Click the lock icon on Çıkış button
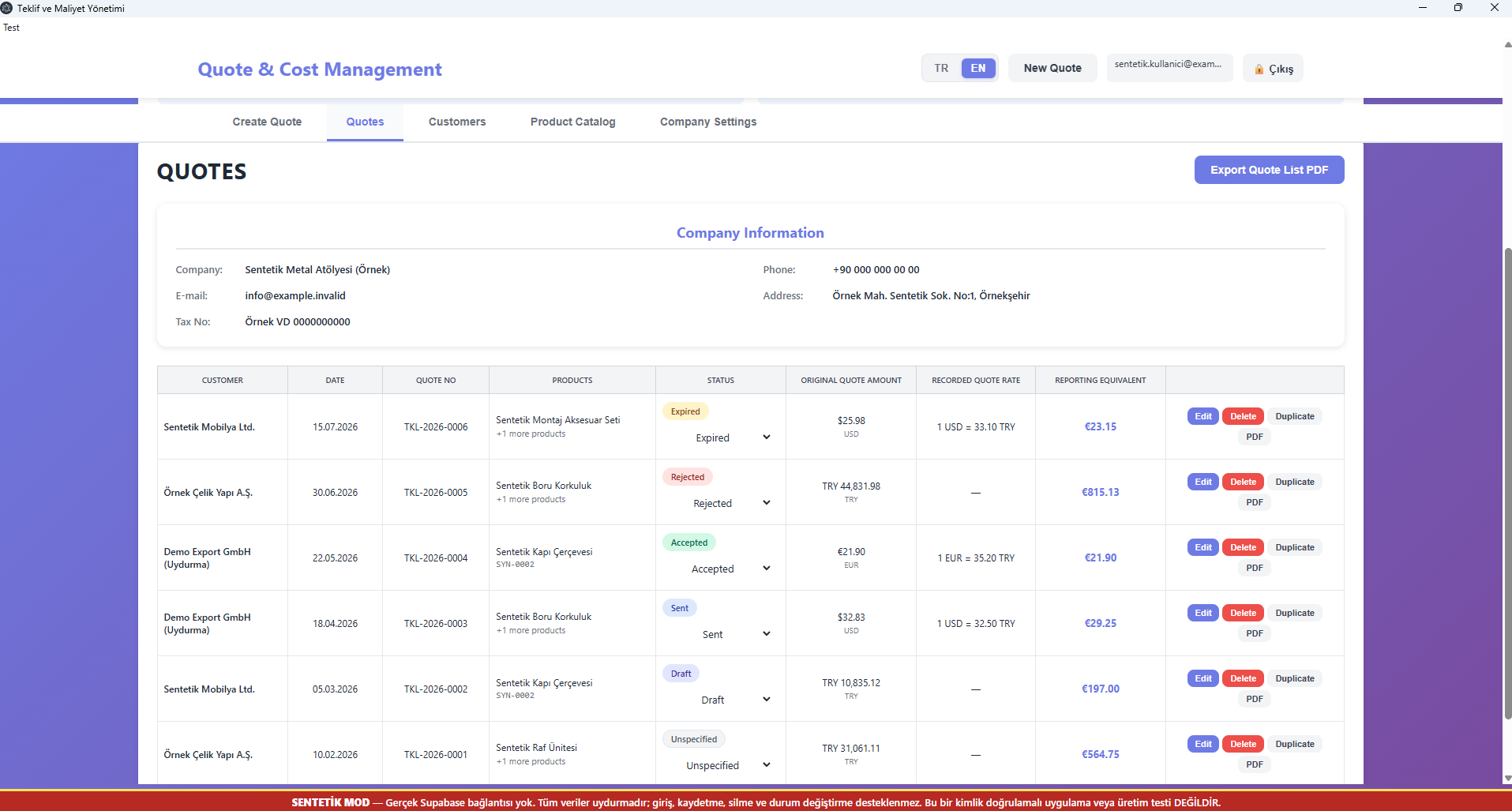Image resolution: width=1512 pixels, height=811 pixels. pos(1259,69)
